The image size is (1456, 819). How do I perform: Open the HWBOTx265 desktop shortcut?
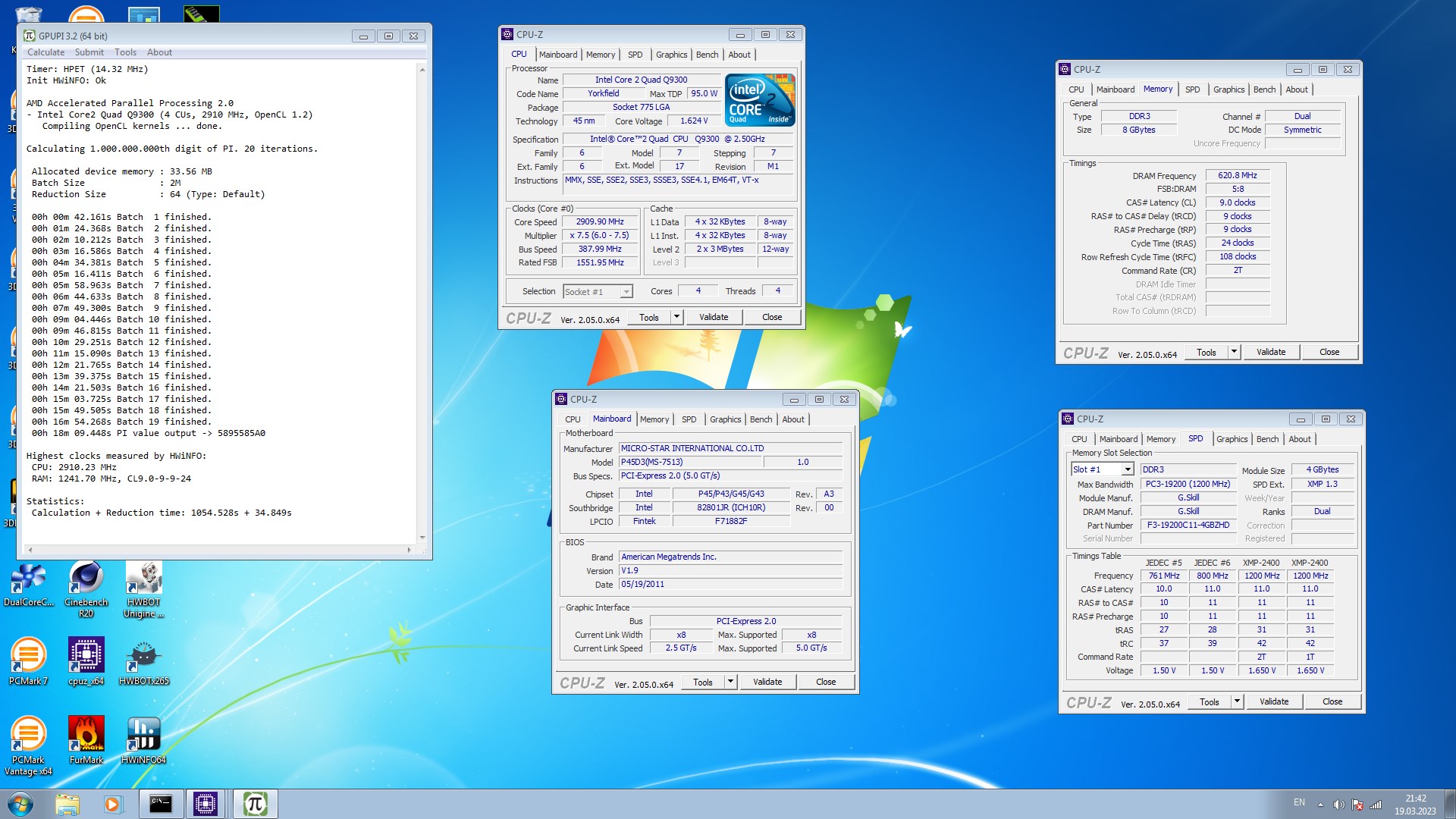(143, 661)
